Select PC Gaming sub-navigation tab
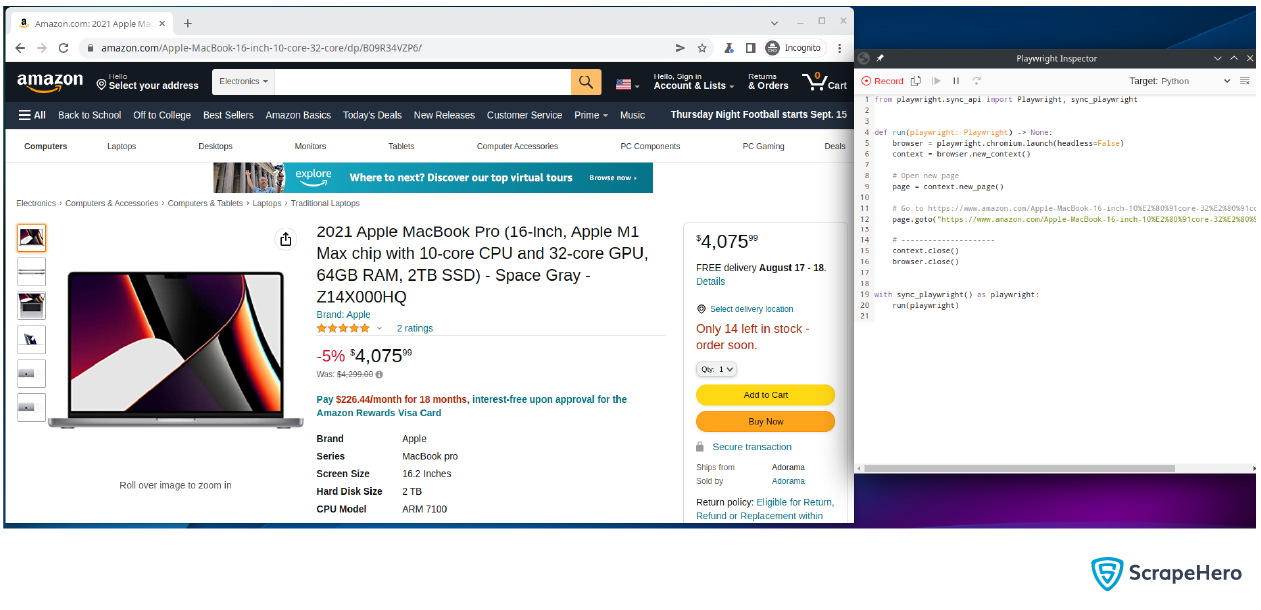 tap(763, 146)
